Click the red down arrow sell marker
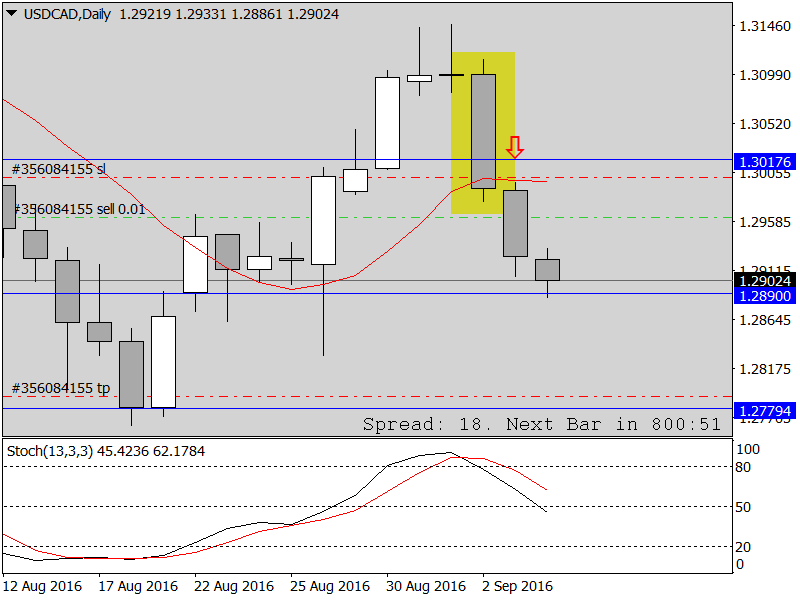 point(514,147)
